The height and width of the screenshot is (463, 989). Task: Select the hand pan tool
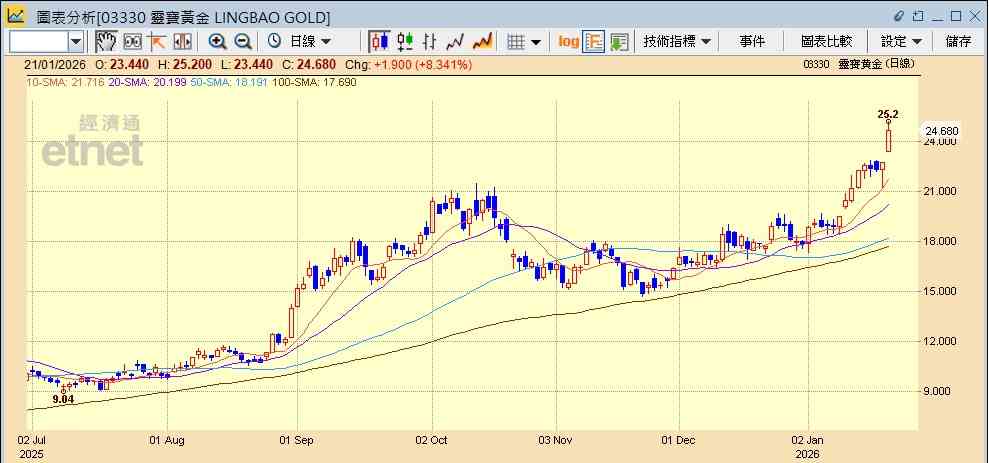tap(107, 42)
